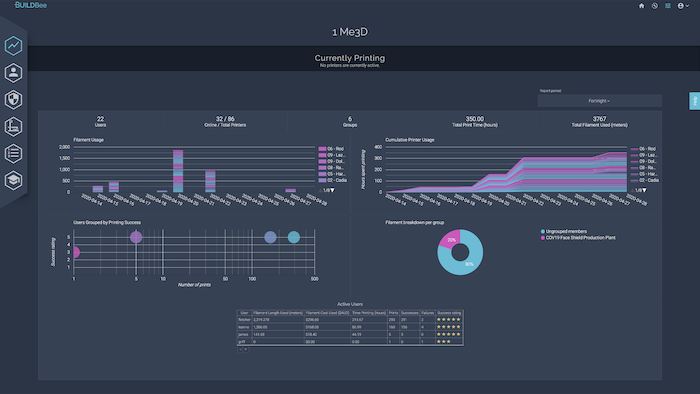The width and height of the screenshot is (700, 394).
Task: Toggle COVID19 Face Shield Production Plant legend entry
Action: point(578,237)
